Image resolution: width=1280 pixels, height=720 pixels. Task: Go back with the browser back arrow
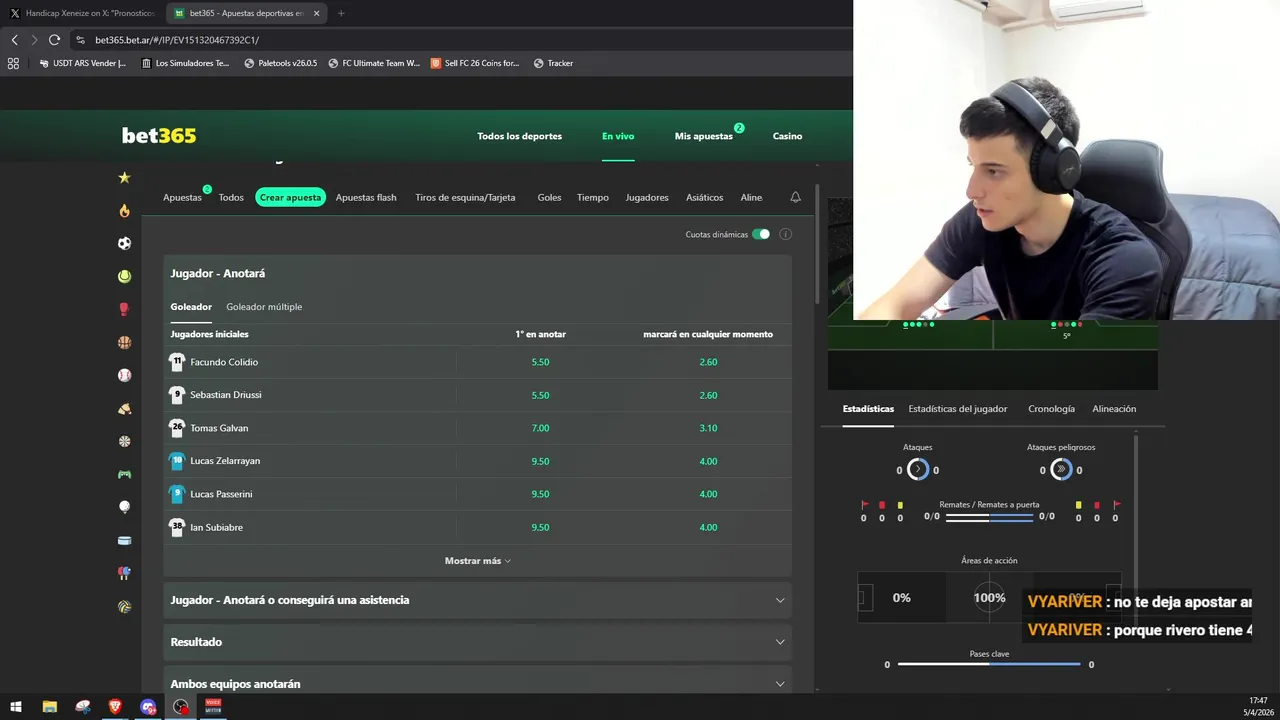[x=14, y=40]
